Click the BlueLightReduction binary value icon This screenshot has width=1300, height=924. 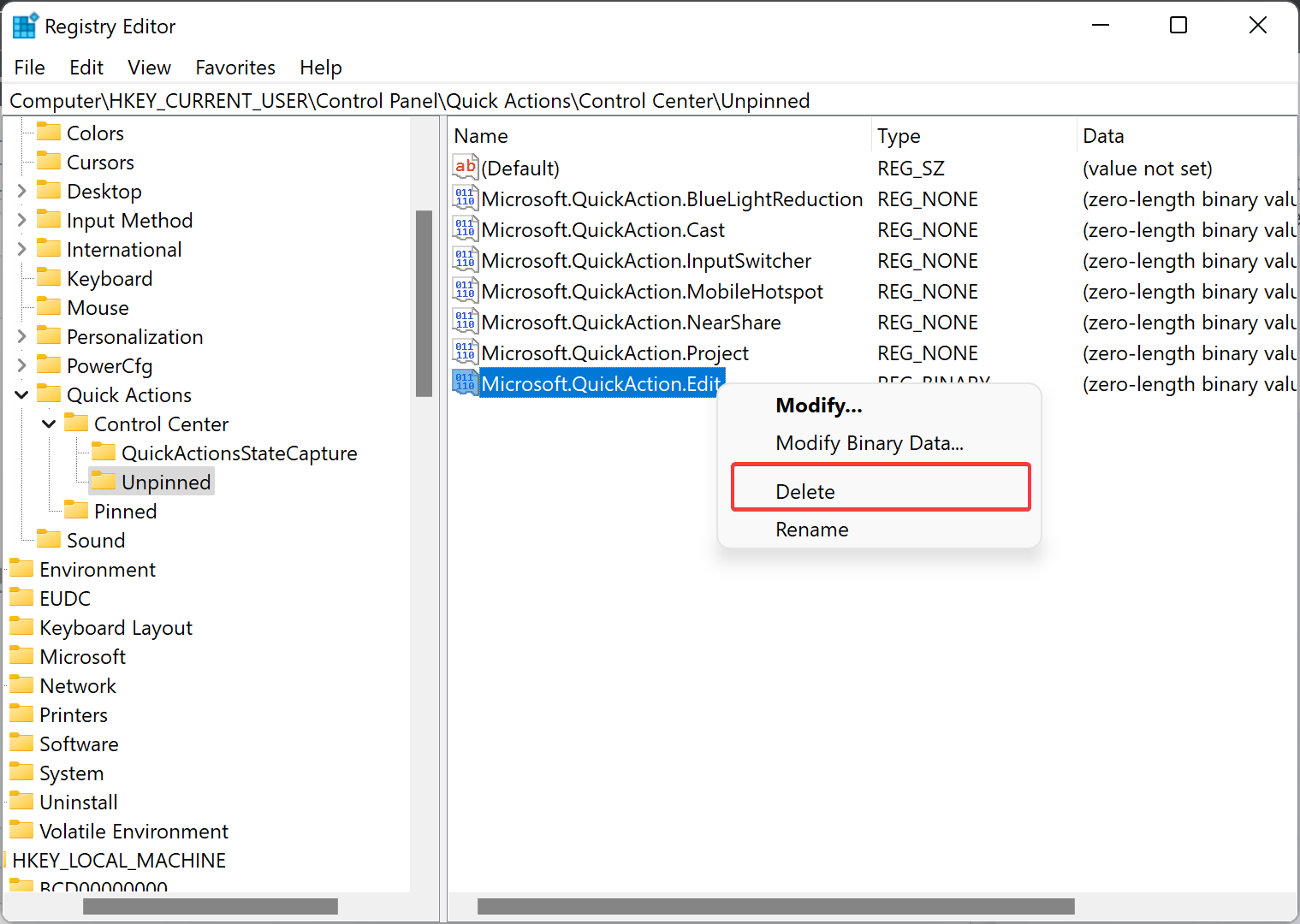466,198
